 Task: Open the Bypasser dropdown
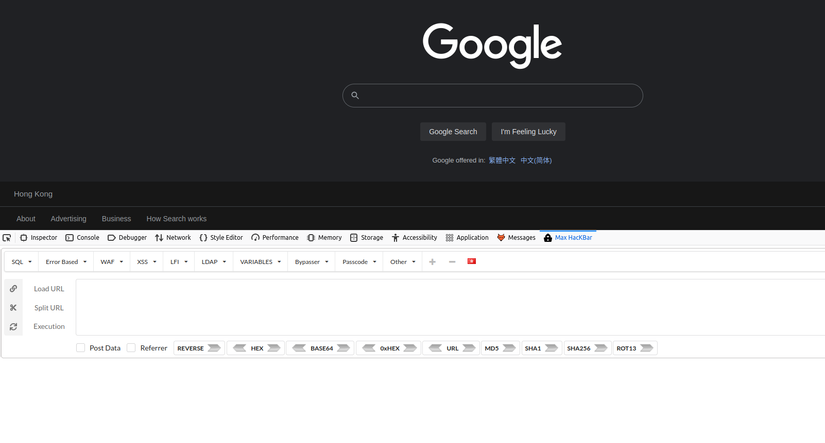click(311, 261)
